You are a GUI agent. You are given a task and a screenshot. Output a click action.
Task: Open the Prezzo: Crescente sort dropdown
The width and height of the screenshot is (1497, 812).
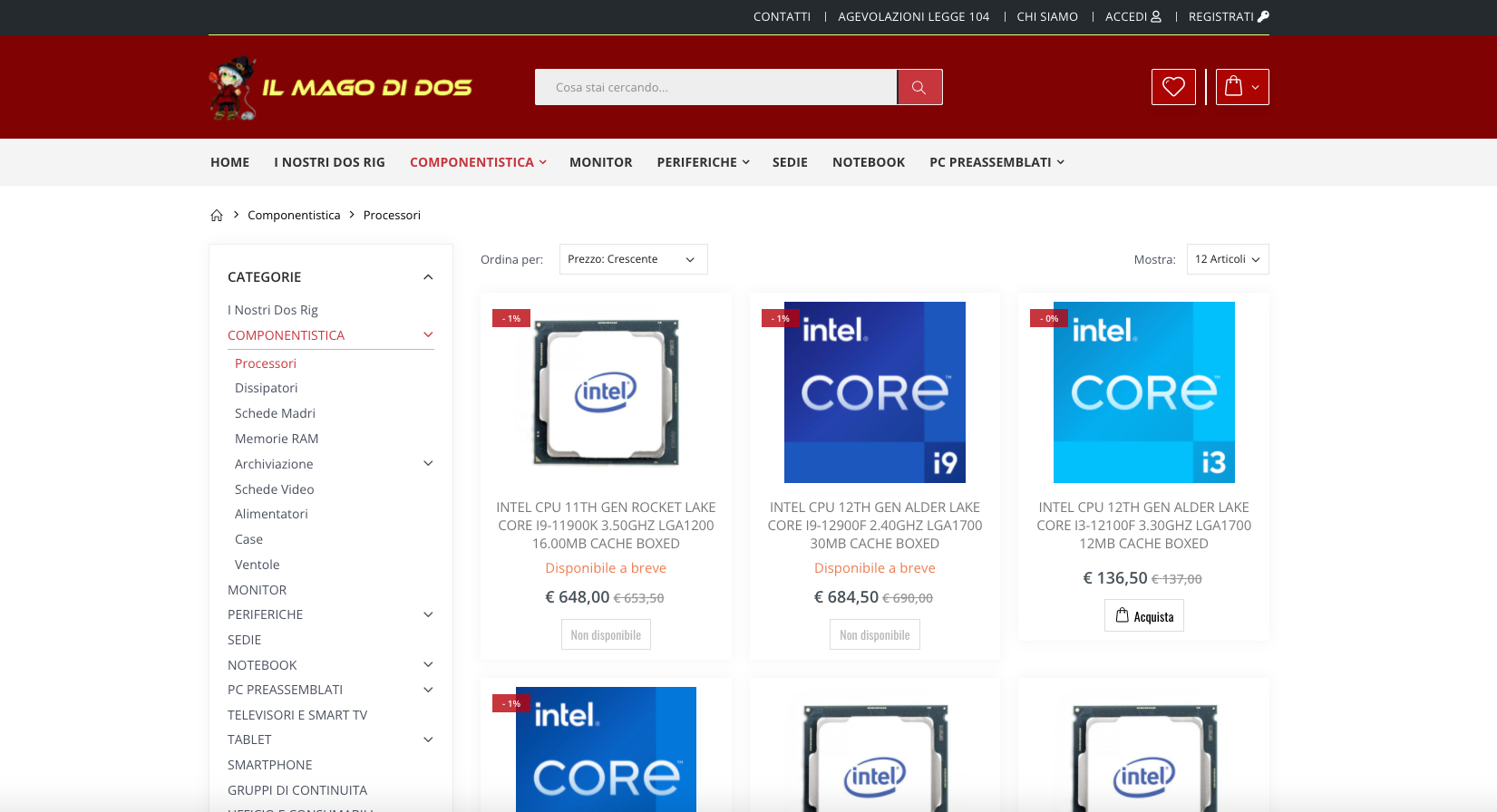point(633,259)
